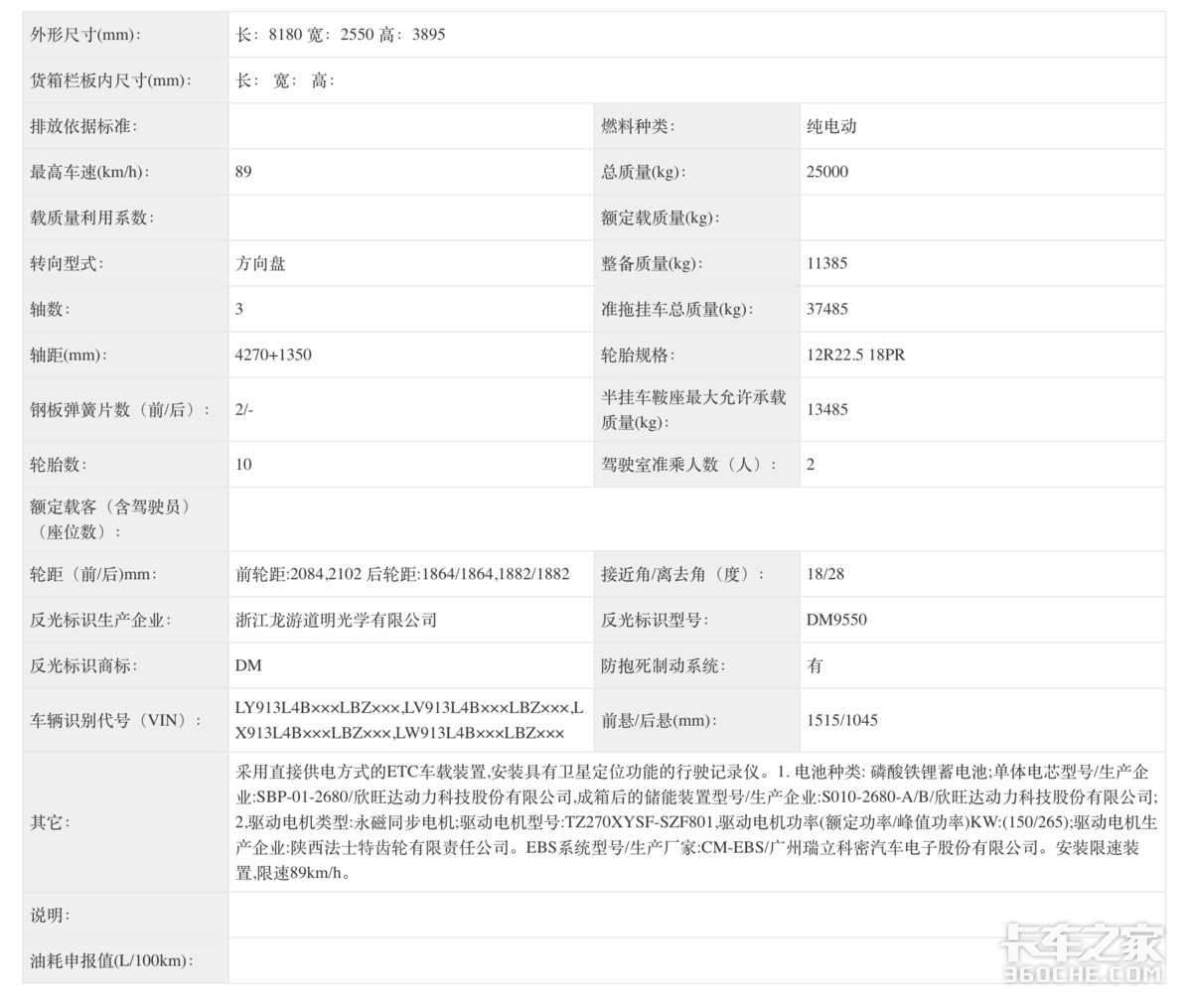The height and width of the screenshot is (1008, 1192).
Task: Click the 前悬/后悬 value 1515/1045
Action: (841, 720)
